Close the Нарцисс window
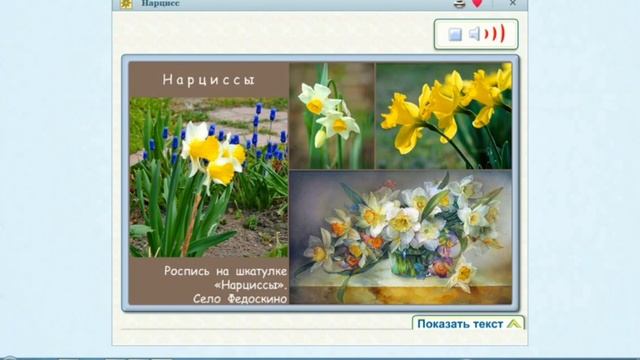Viewport: 640px width, 360px height. (513, 3)
